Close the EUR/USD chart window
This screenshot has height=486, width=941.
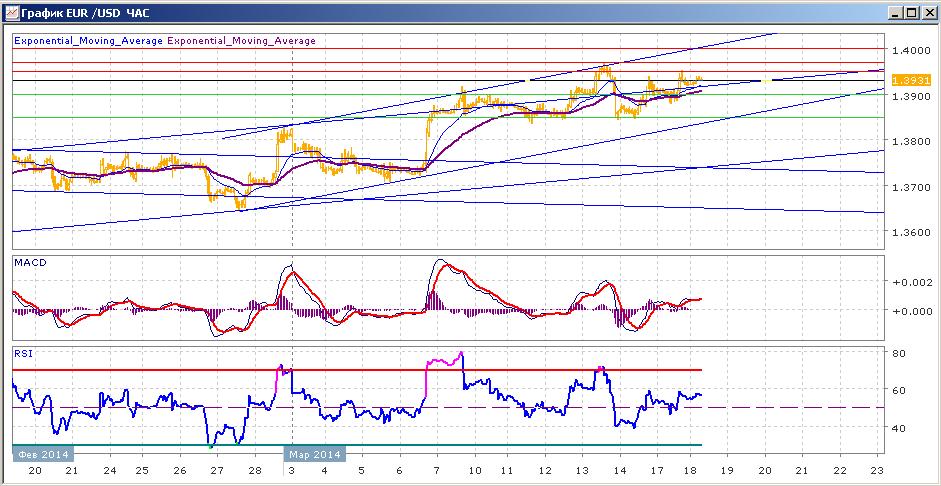point(928,13)
